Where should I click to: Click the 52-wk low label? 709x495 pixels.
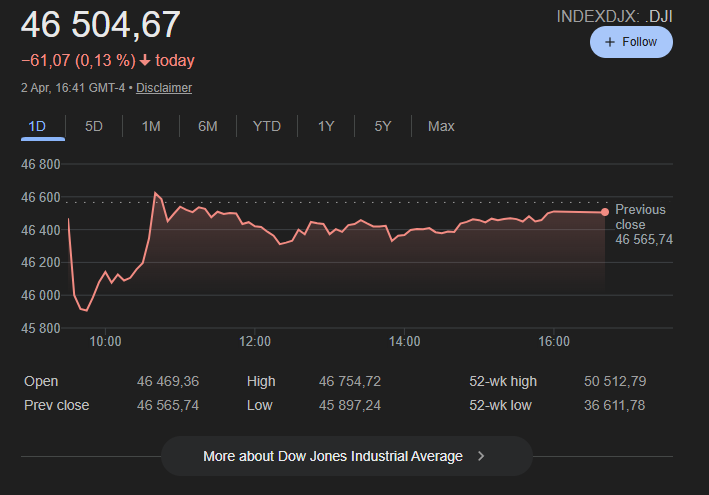coord(500,405)
